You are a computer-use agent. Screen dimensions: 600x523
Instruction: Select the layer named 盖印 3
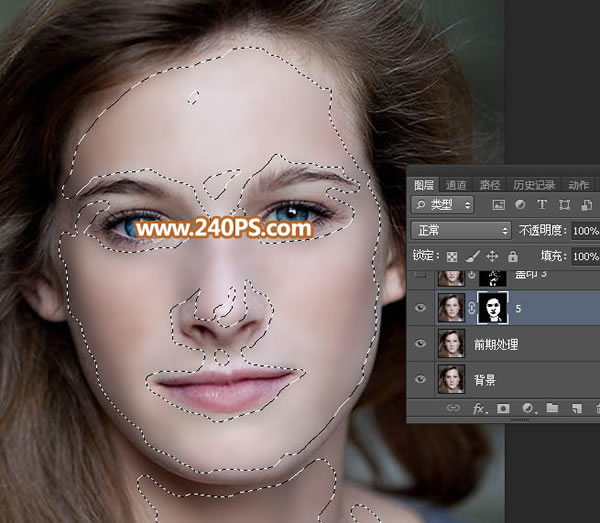tap(530, 274)
